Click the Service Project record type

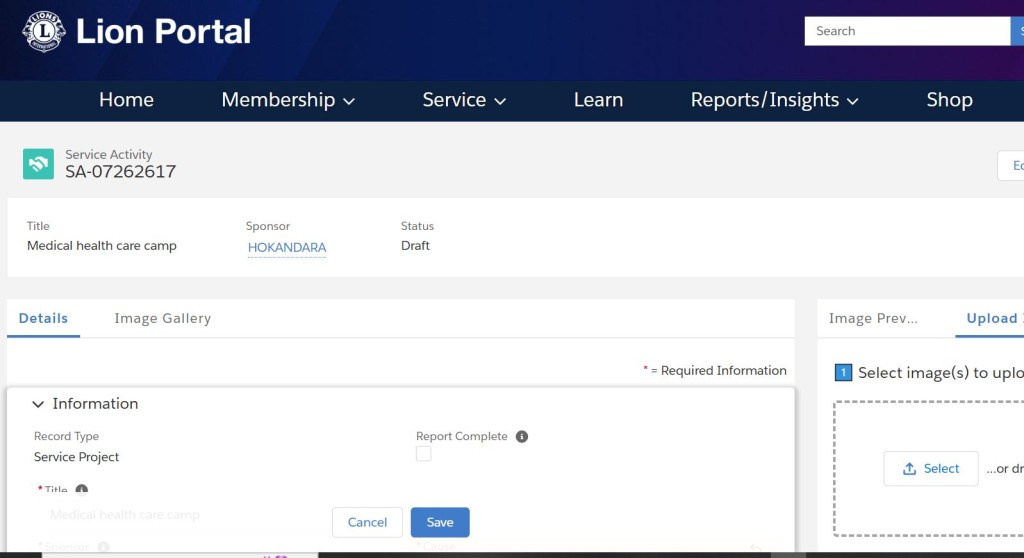pos(76,457)
